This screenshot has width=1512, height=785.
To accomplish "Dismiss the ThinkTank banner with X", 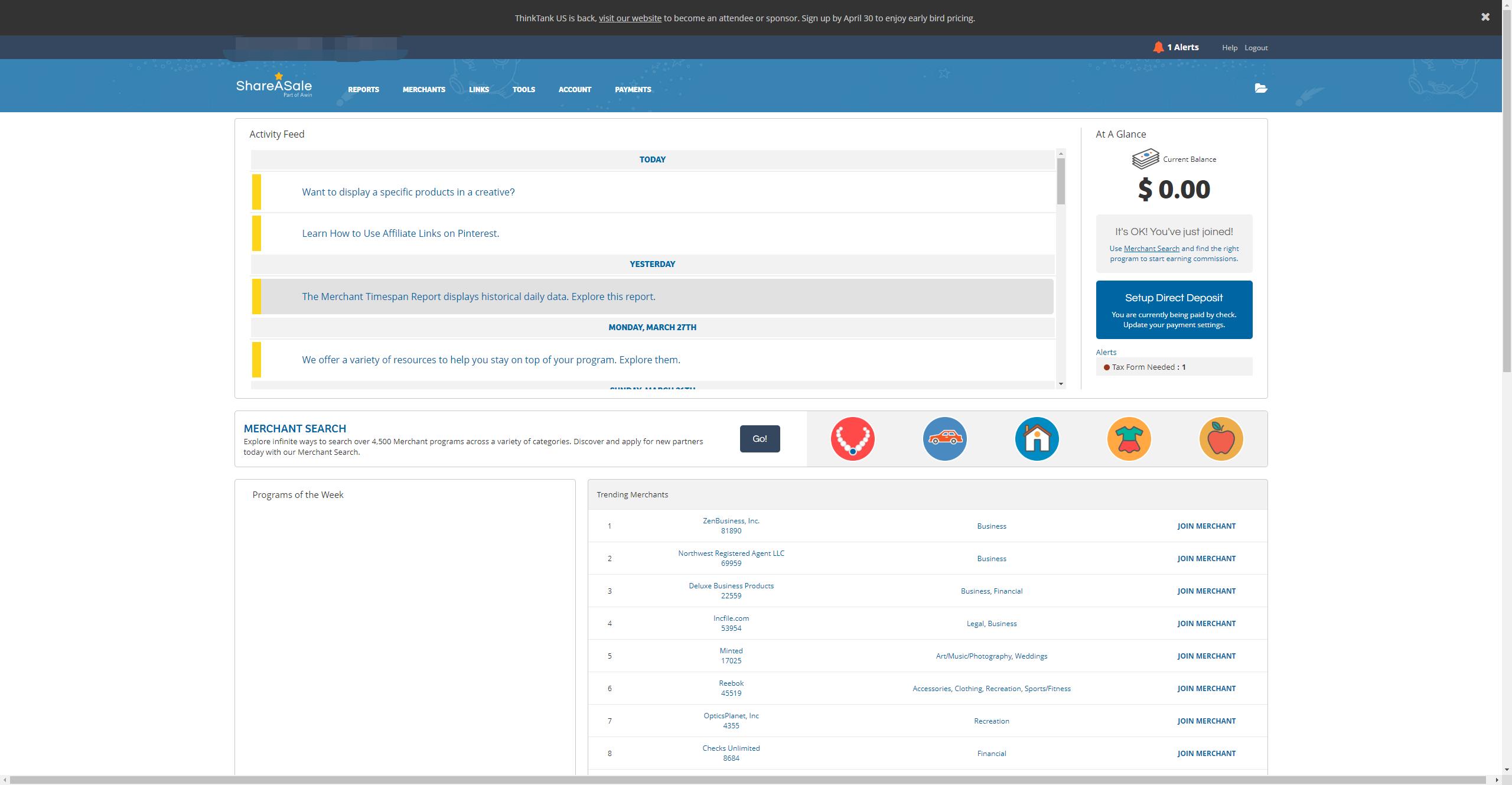I will tap(1485, 17).
